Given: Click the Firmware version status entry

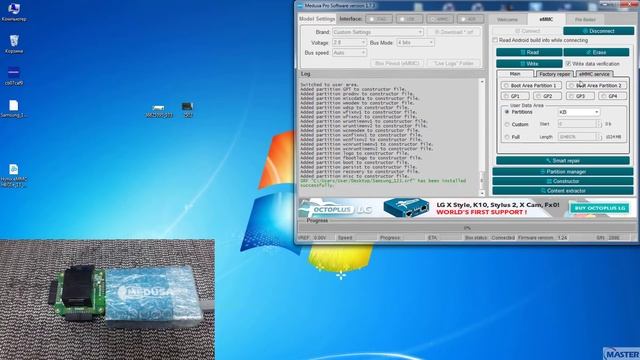Looking at the screenshot, I should pos(542,238).
